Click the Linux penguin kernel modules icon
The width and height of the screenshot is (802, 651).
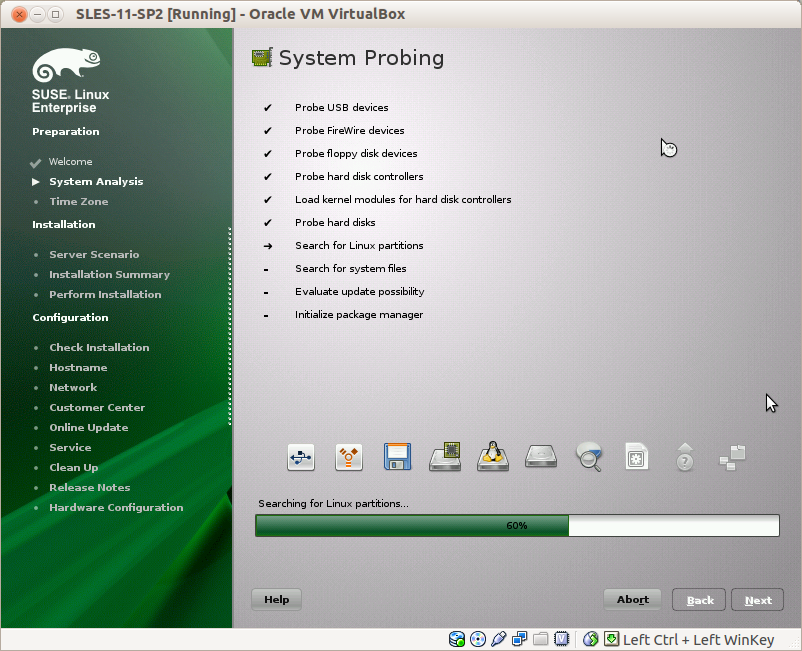(x=493, y=456)
